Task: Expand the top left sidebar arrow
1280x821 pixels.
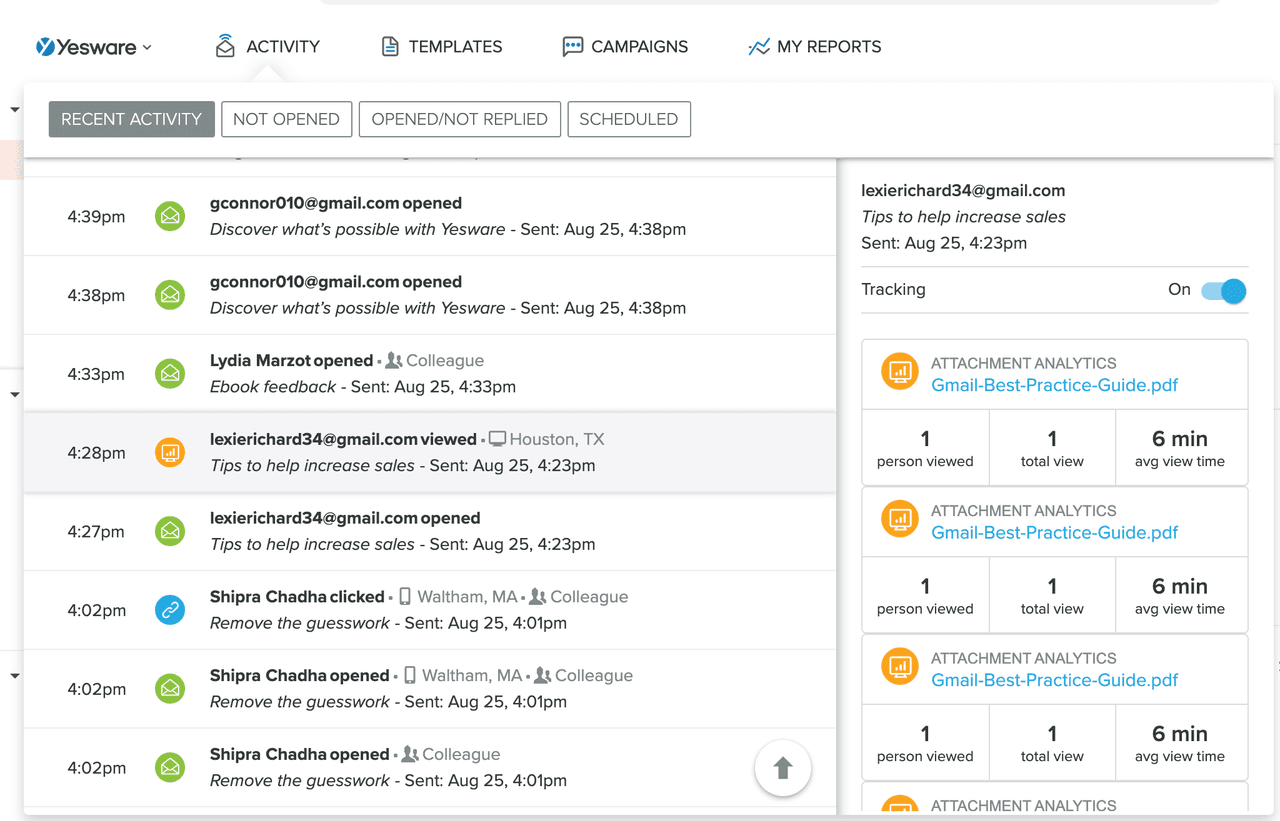Action: point(15,109)
